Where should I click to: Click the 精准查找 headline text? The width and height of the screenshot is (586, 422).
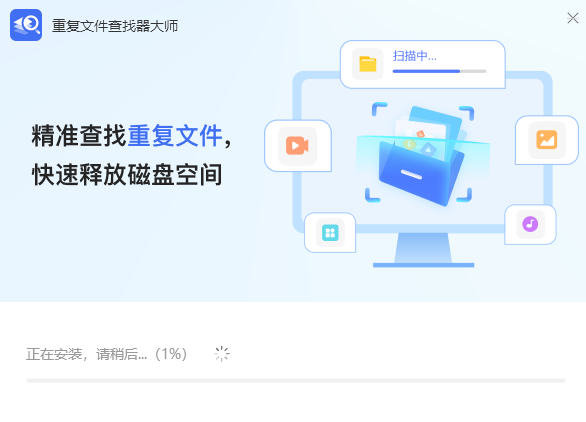[79, 136]
